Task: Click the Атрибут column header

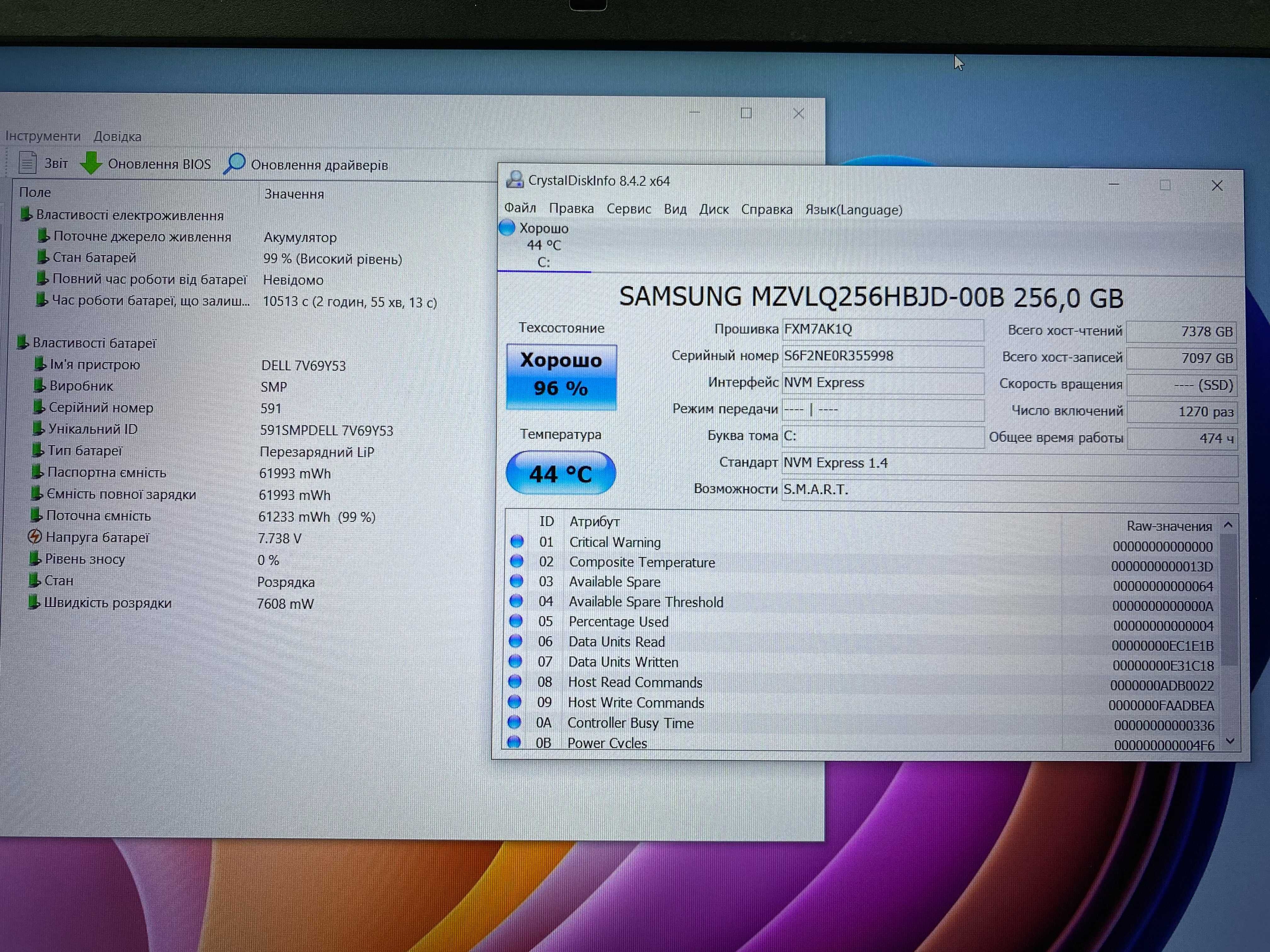Action: [x=594, y=522]
